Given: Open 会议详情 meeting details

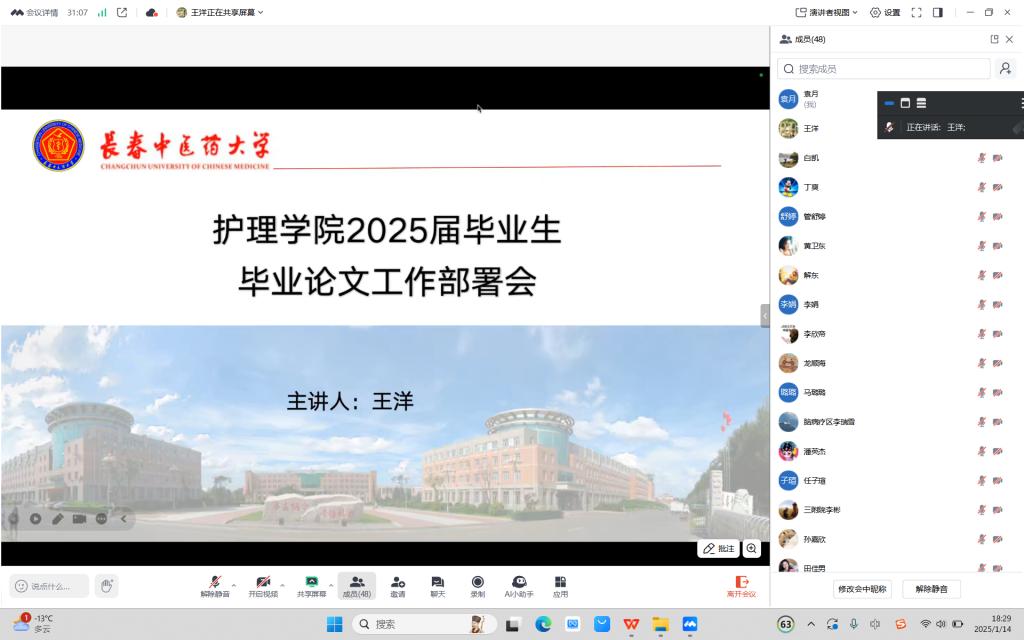Looking at the screenshot, I should [x=34, y=12].
